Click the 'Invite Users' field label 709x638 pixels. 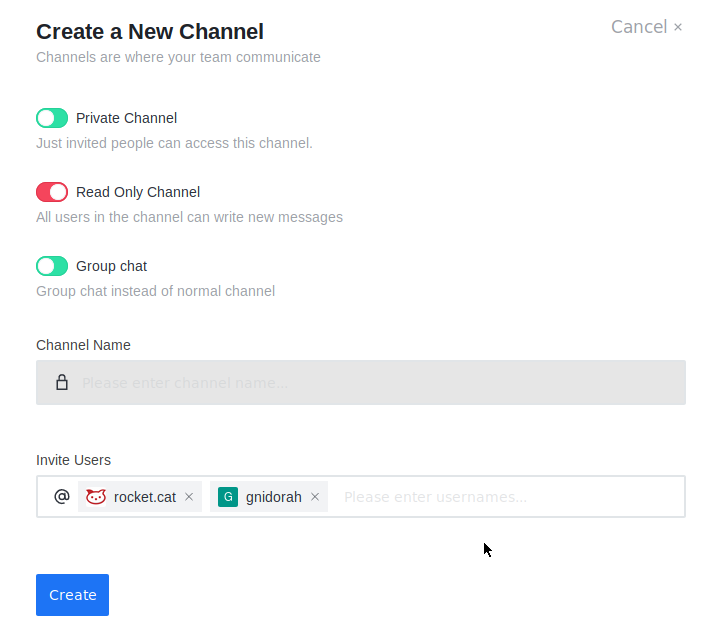click(73, 460)
